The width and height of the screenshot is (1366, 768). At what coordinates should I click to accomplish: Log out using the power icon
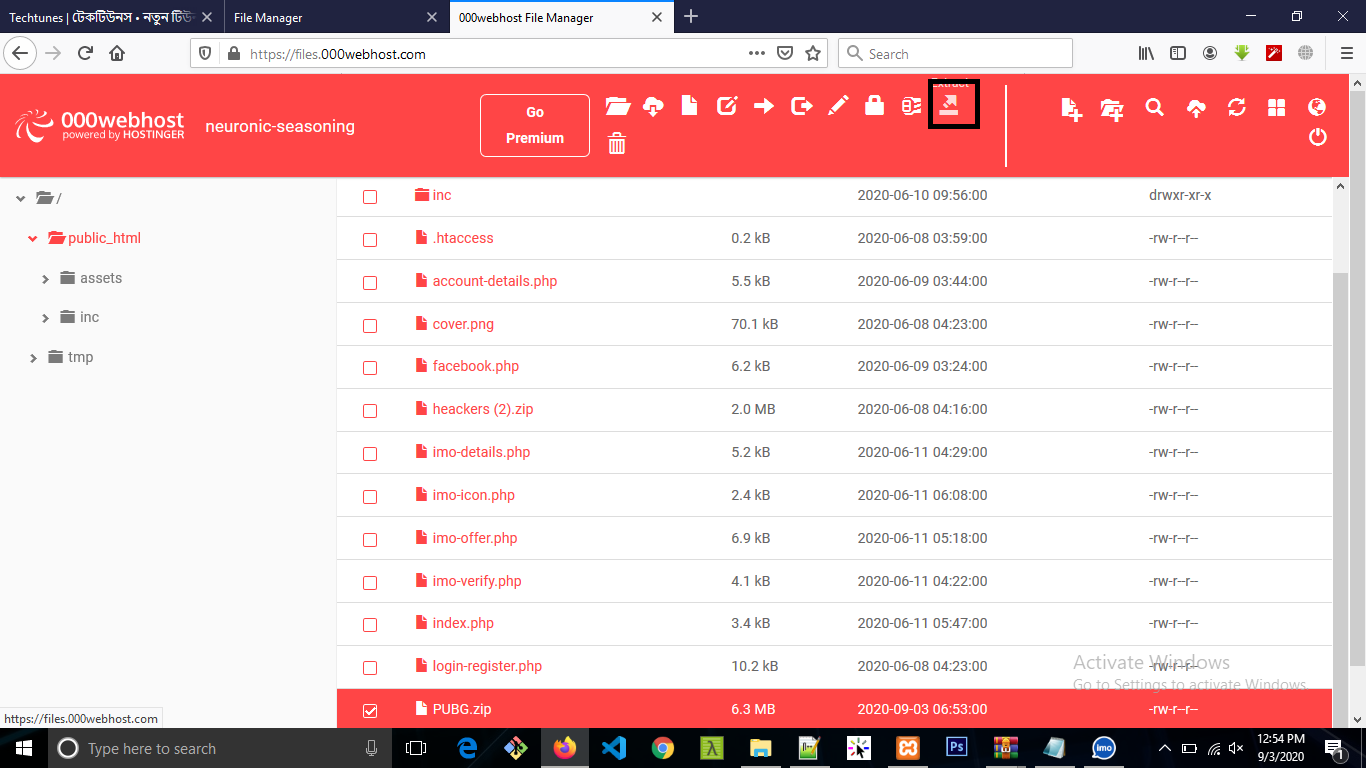click(x=1318, y=137)
